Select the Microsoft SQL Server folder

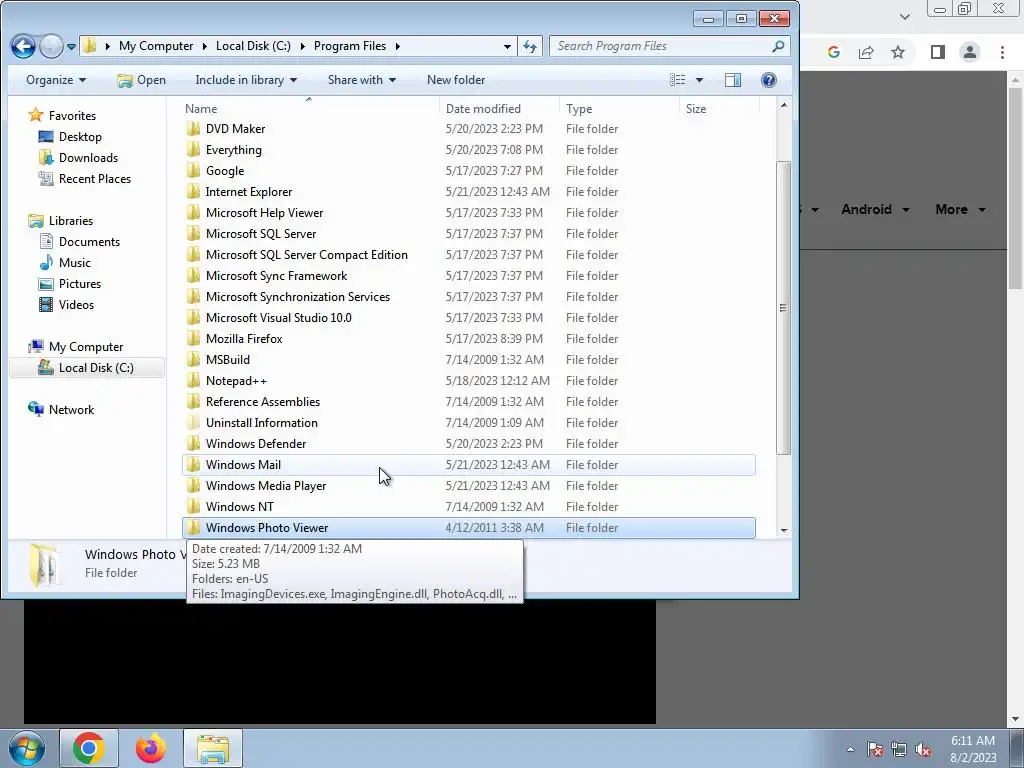(x=261, y=234)
